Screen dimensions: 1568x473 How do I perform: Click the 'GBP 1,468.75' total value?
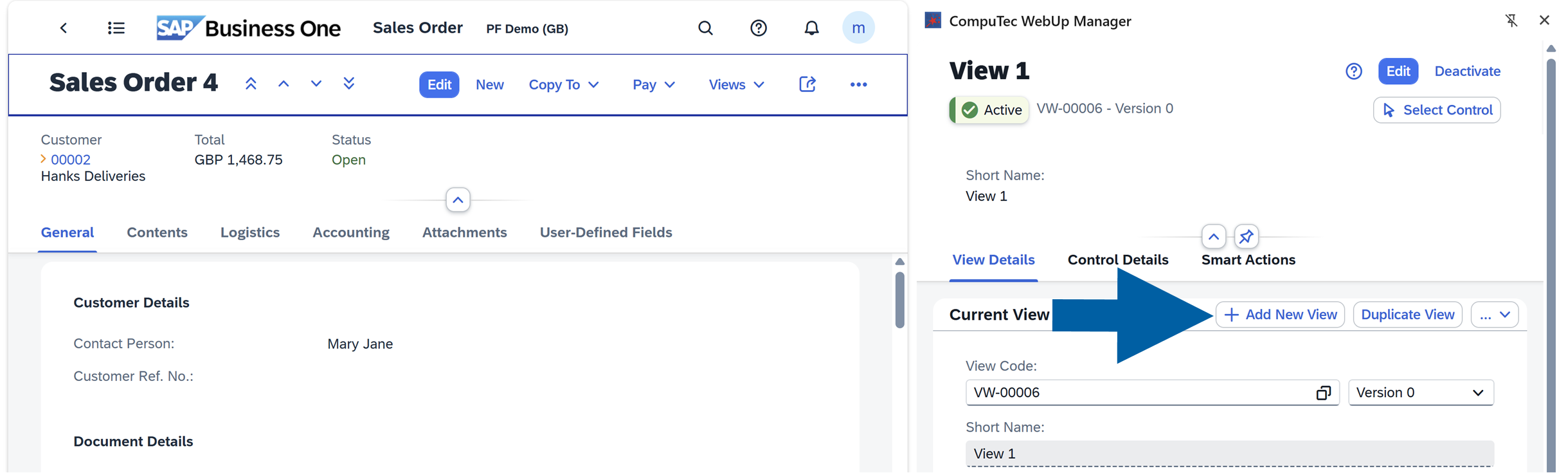point(239,160)
